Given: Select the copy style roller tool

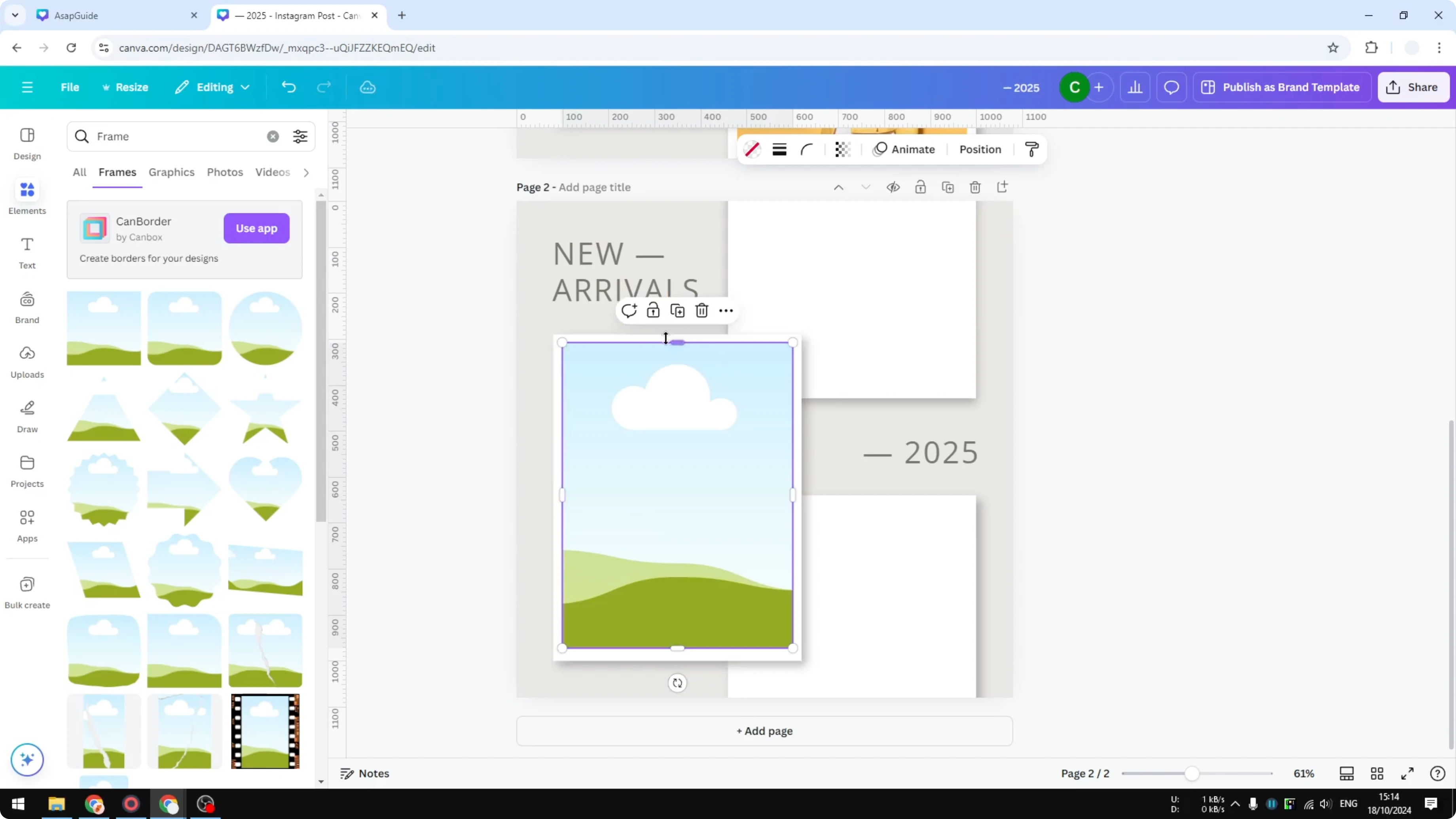Looking at the screenshot, I should [1031, 149].
